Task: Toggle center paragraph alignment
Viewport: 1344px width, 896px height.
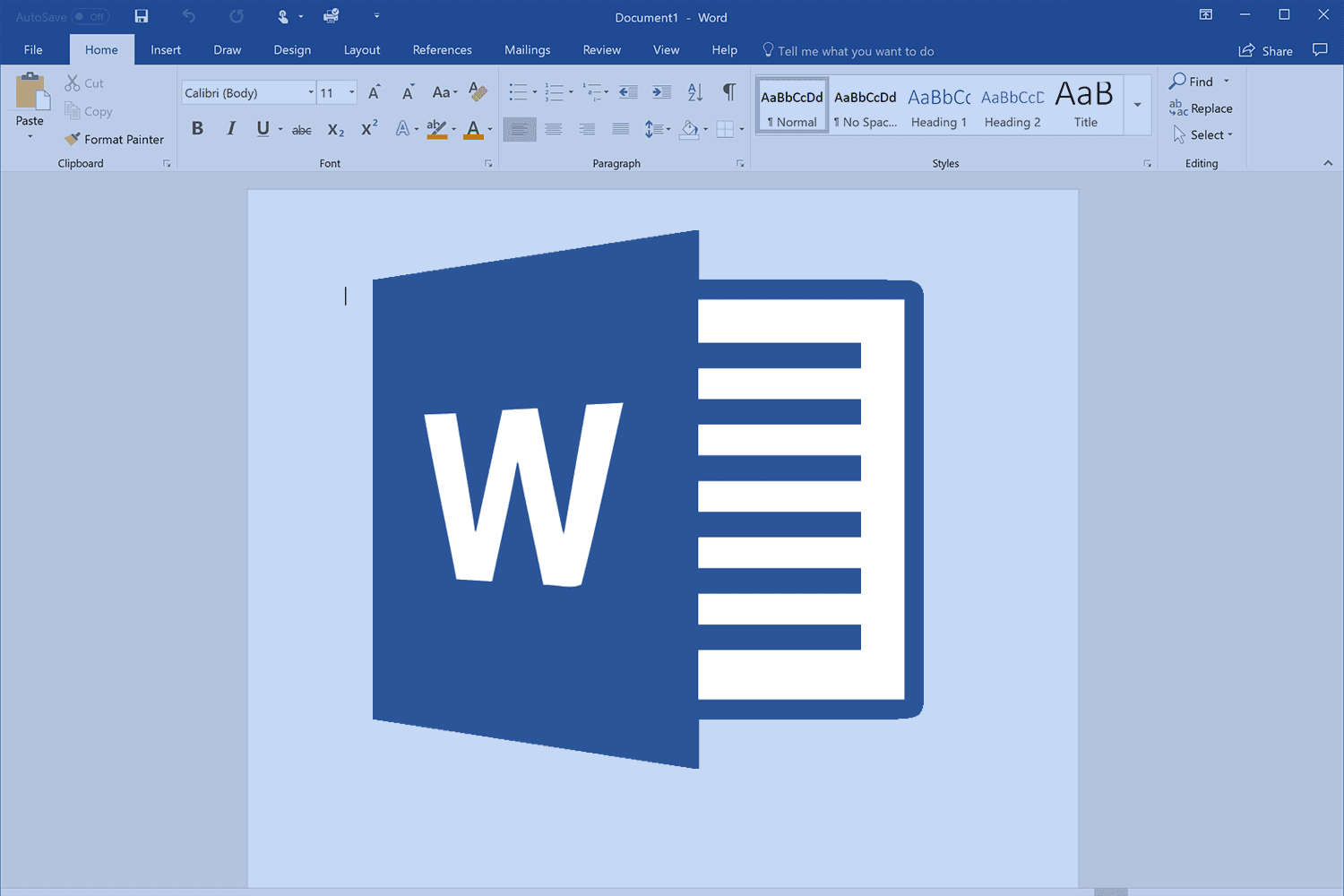Action: tap(553, 128)
